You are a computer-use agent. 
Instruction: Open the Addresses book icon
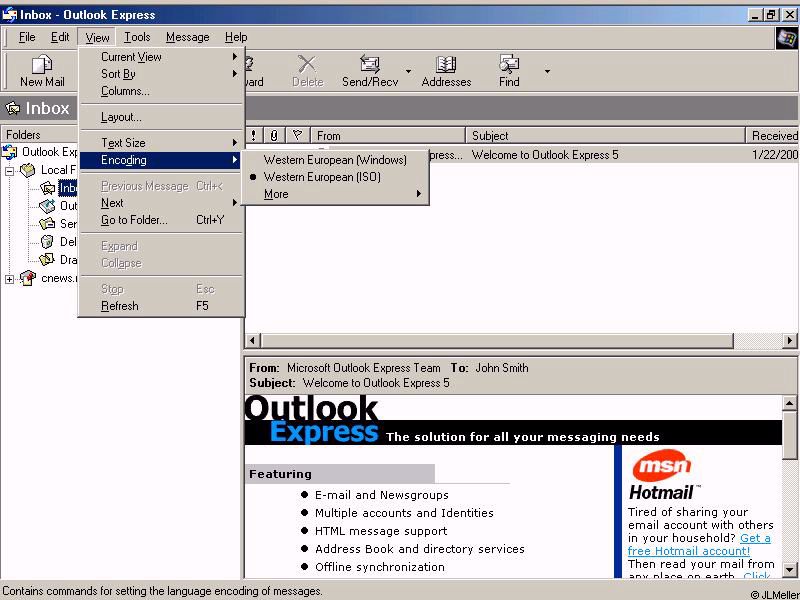pyautogui.click(x=446, y=64)
